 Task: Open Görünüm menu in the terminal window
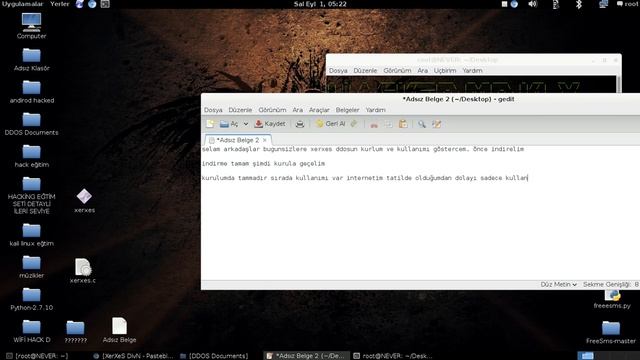click(397, 71)
